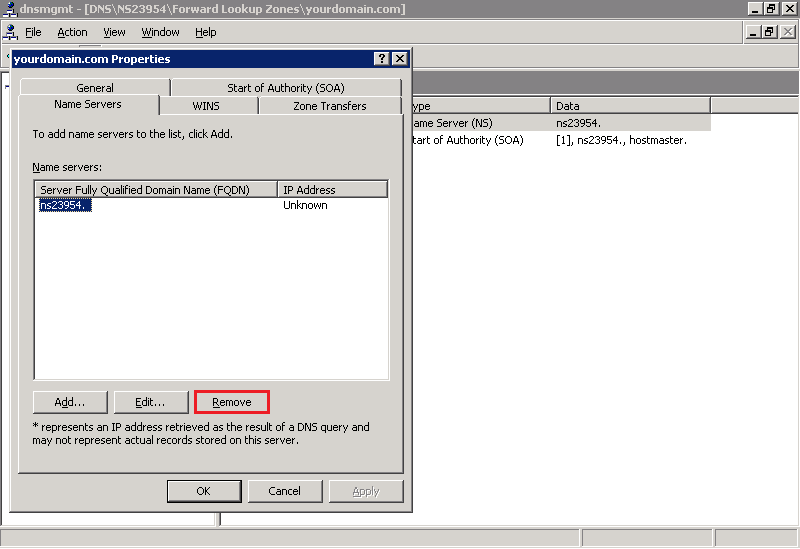Minimize the dnsmgmt main window

(756, 9)
